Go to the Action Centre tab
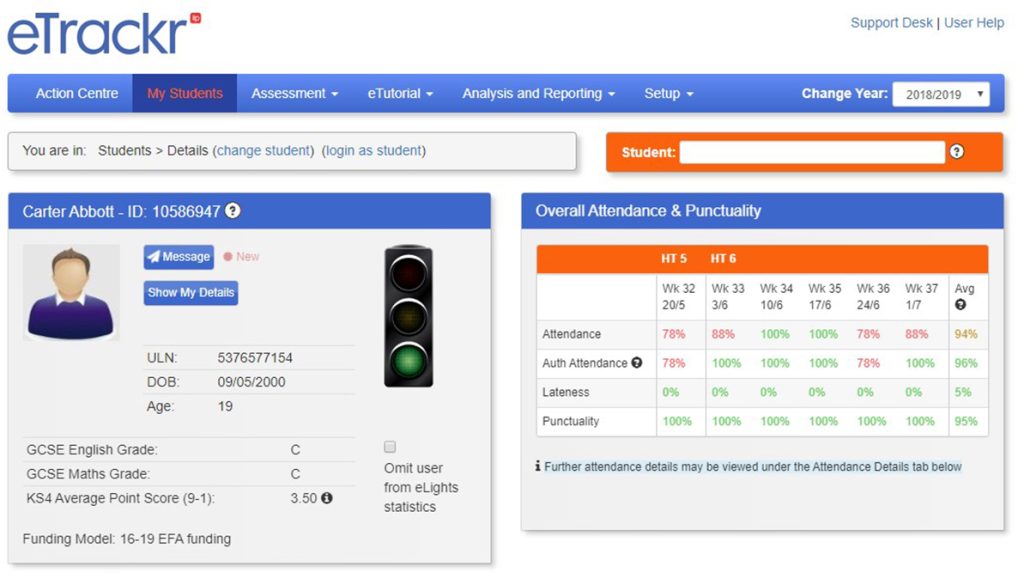 pyautogui.click(x=77, y=94)
